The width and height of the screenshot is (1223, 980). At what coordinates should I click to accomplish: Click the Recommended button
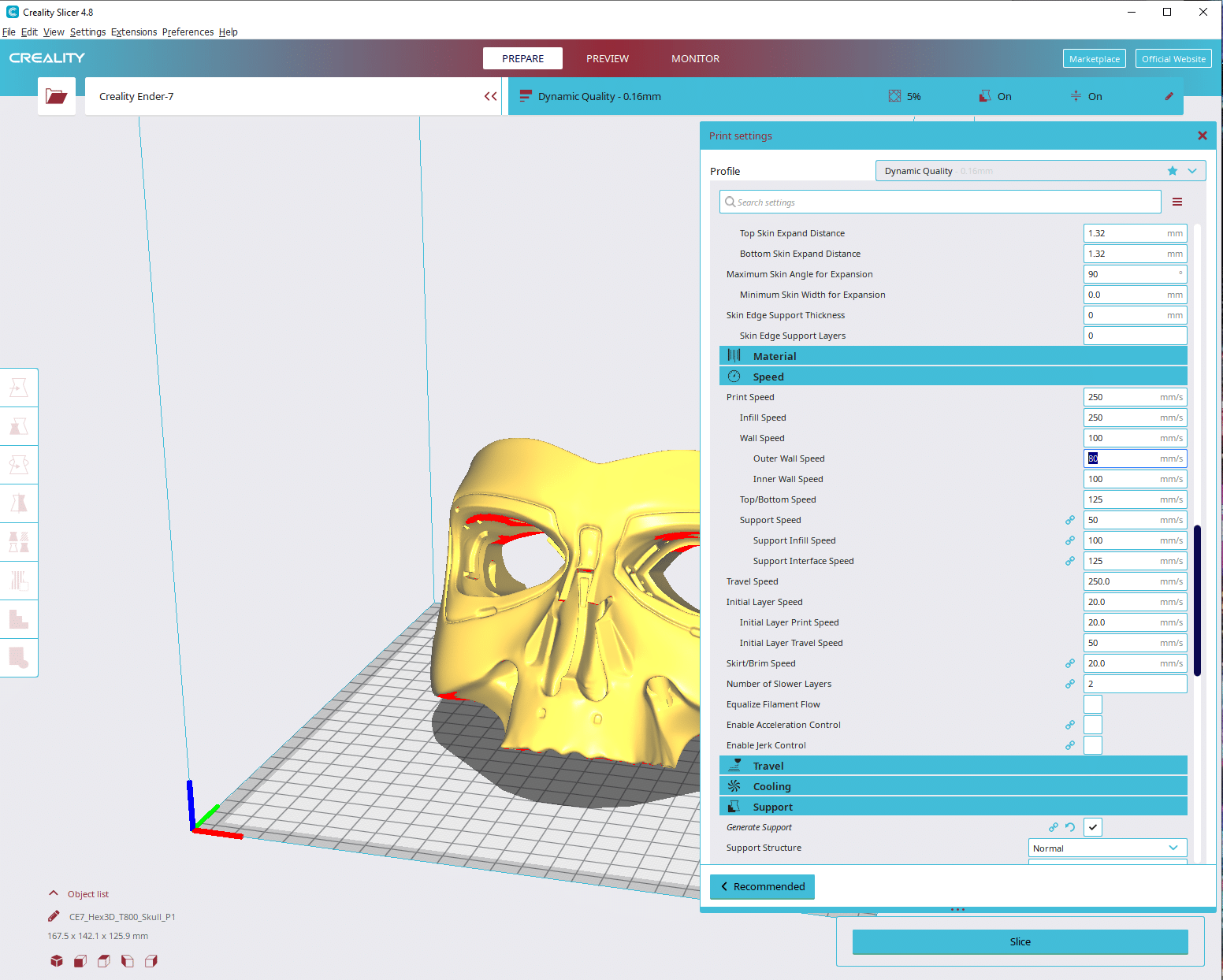coord(762,886)
